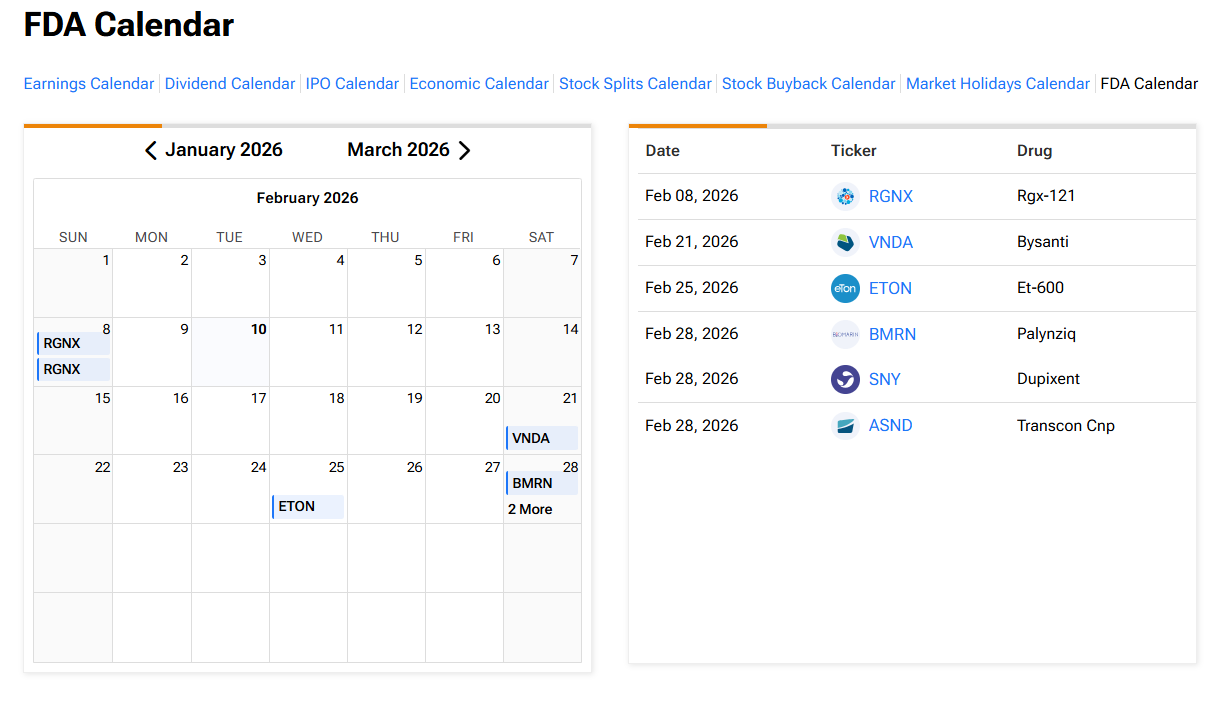Click the drug name Bysanti
The image size is (1232, 706).
coord(1042,242)
